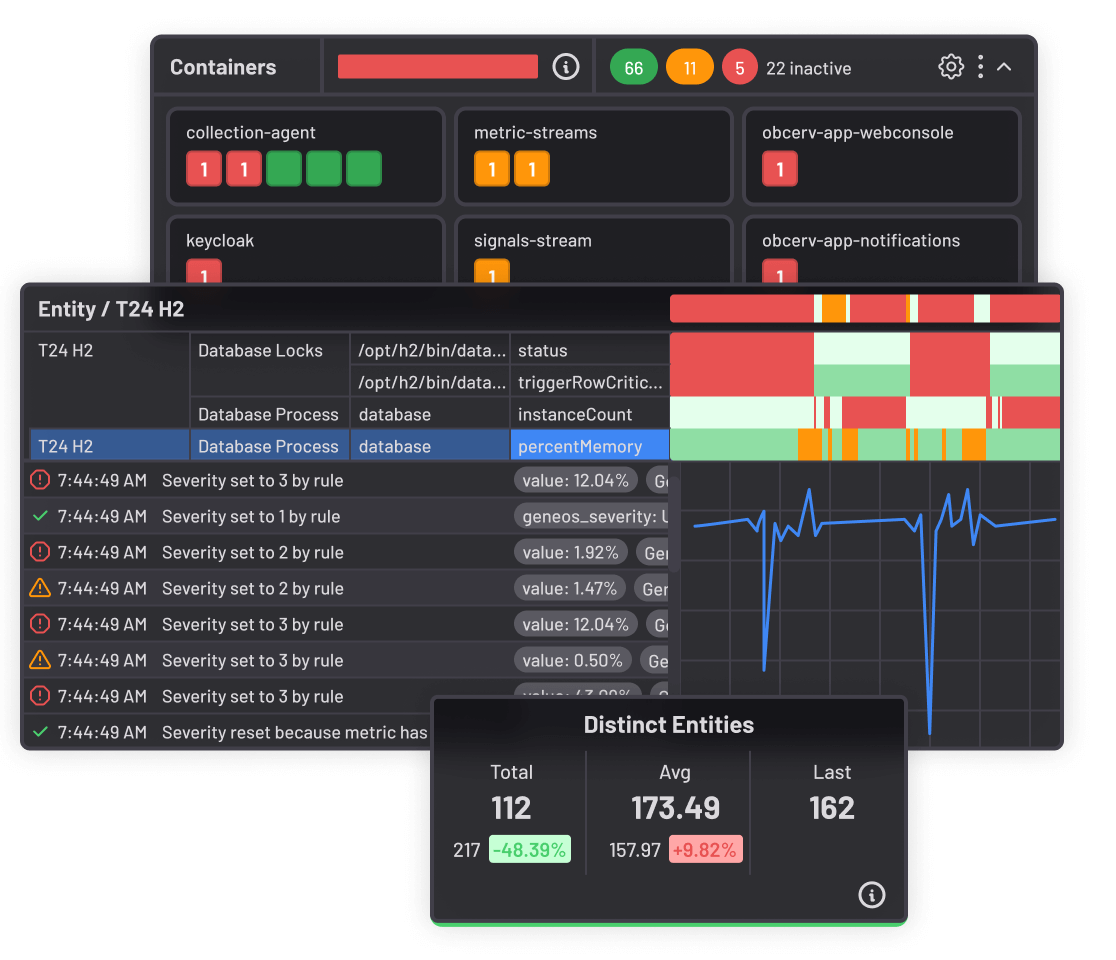
Task: Collapse the Containers panel with the chevron
Action: pos(1005,67)
